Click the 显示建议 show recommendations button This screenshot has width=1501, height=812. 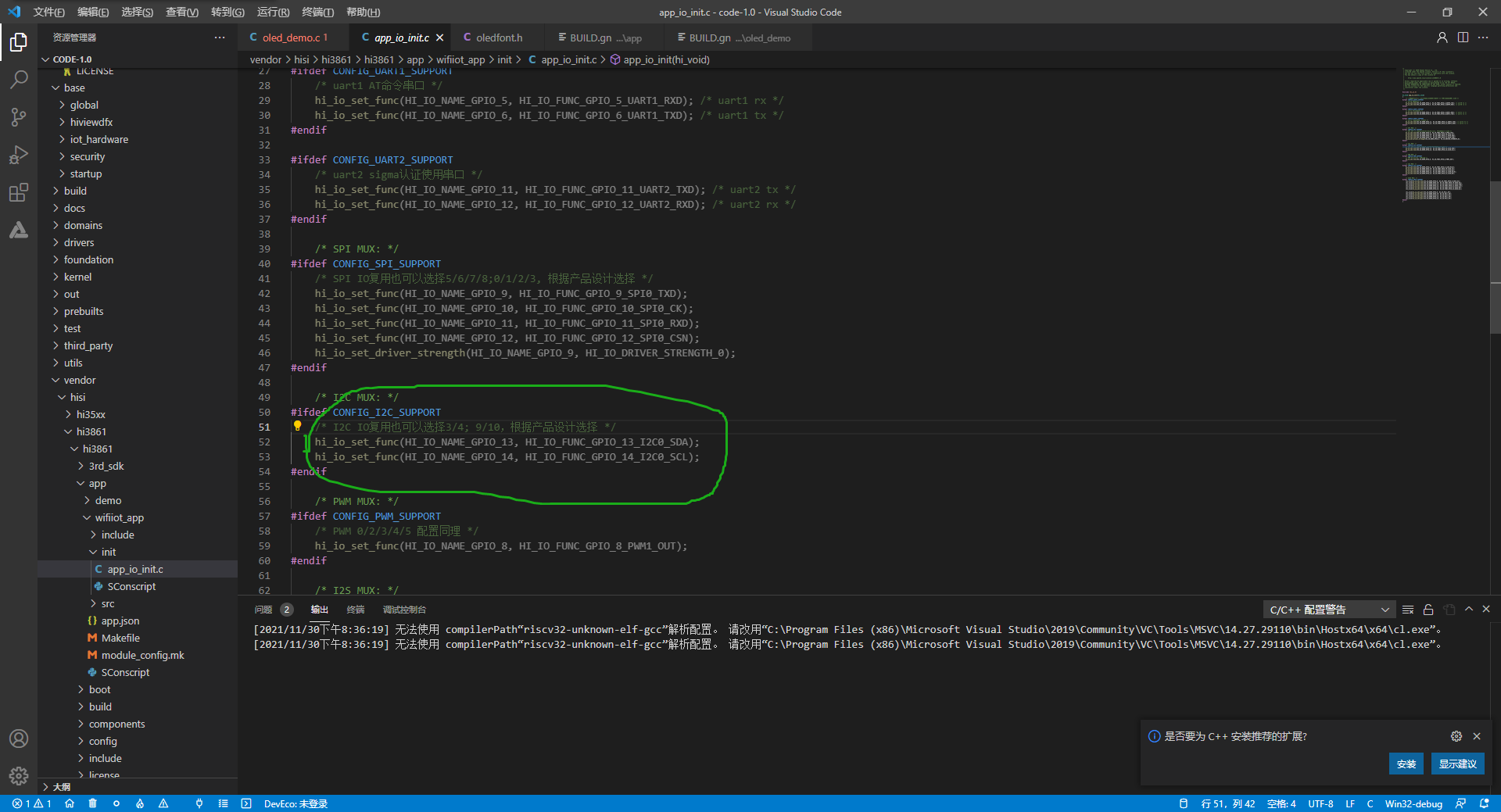[1457, 764]
